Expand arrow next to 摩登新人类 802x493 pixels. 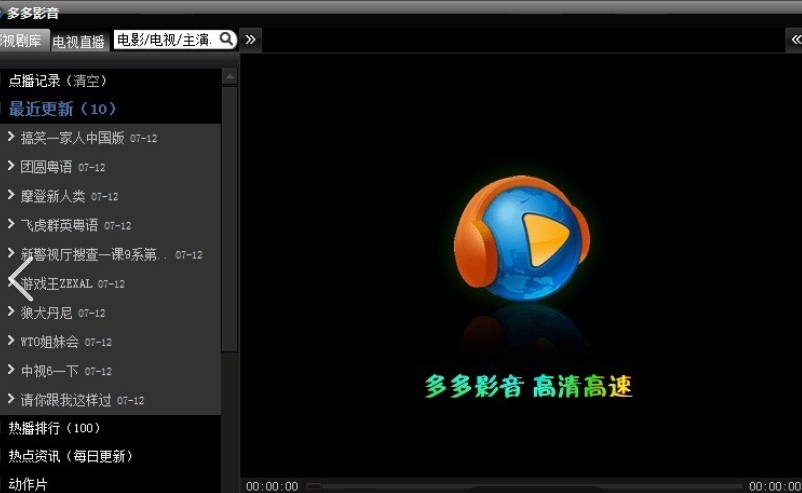pyautogui.click(x=11, y=194)
